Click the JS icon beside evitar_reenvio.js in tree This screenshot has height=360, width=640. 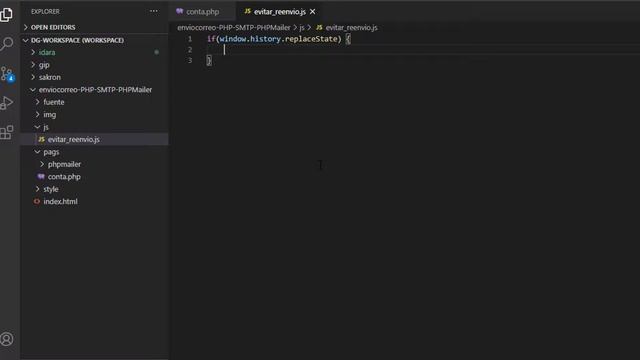click(x=41, y=139)
